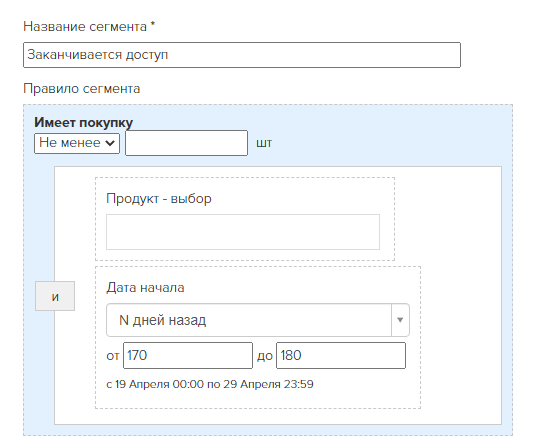Viewport: 545px width, 448px height.
Task: Click the 'от' field containing 170
Action: tap(188, 356)
